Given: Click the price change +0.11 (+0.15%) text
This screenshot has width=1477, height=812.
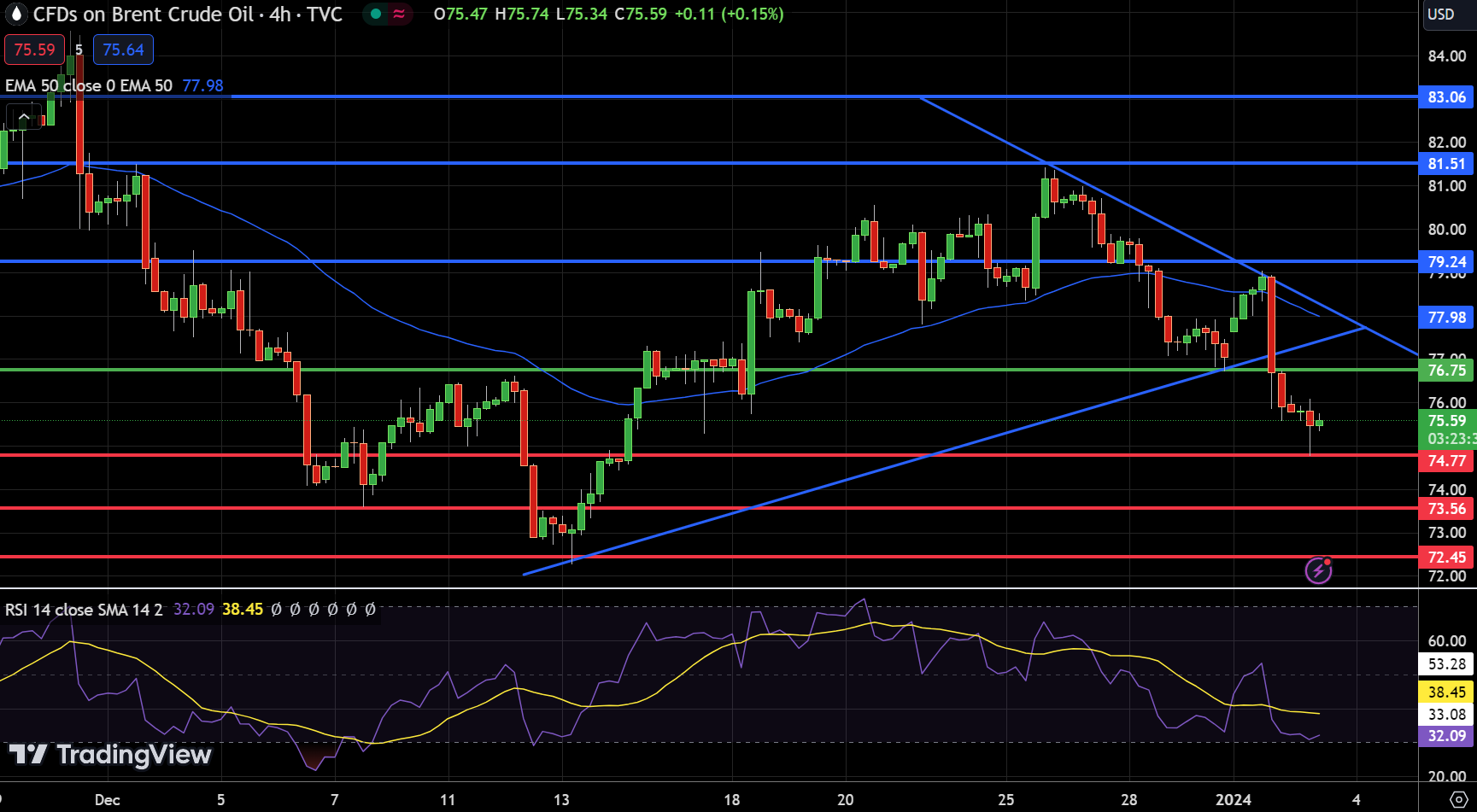Looking at the screenshot, I should pos(729,14).
